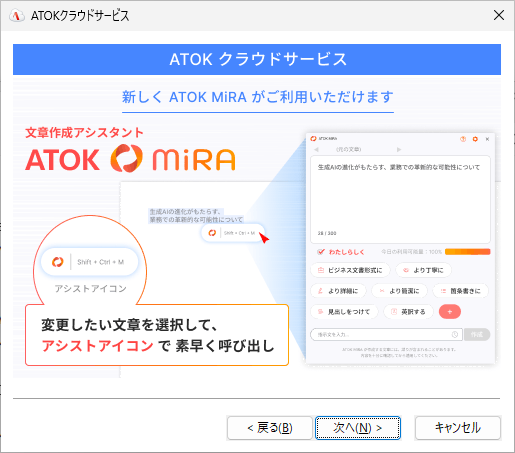The height and width of the screenshot is (453, 515).
Task: Click the orange daily usage progress bar
Action: tap(467, 252)
